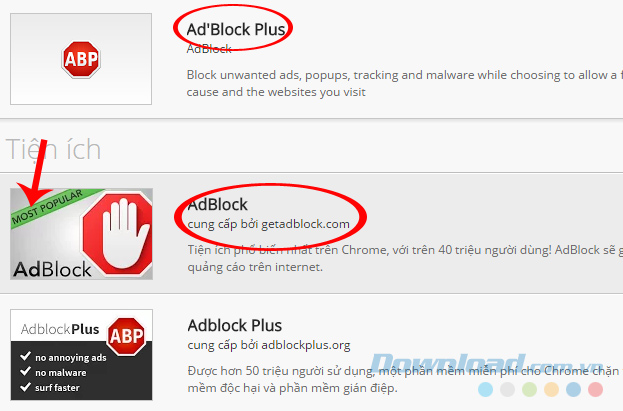This screenshot has height=411, width=623.
Task: Click the Tiện ích section heading
Action: click(54, 150)
